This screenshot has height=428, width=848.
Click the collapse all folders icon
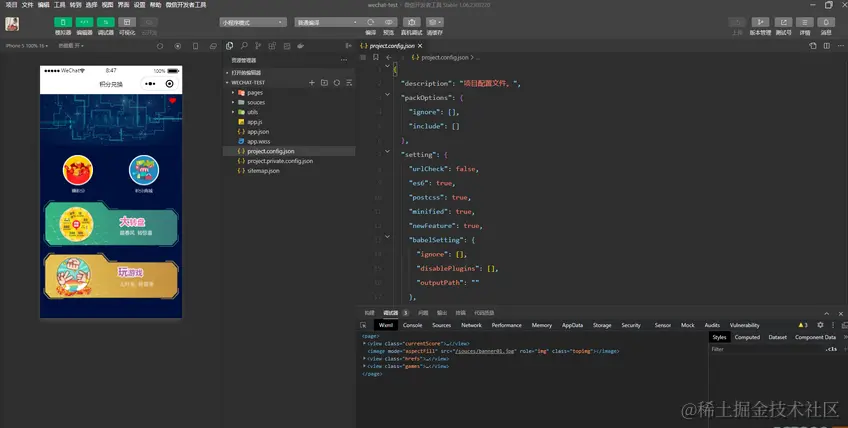pos(349,83)
